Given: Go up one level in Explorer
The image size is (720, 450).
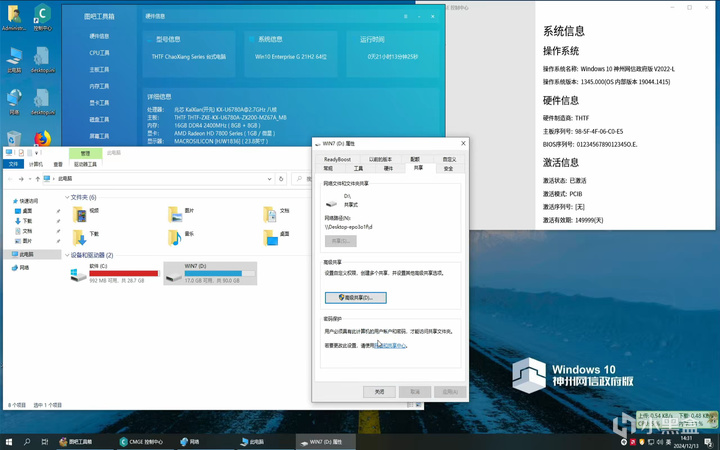Looking at the screenshot, I should tap(38, 179).
